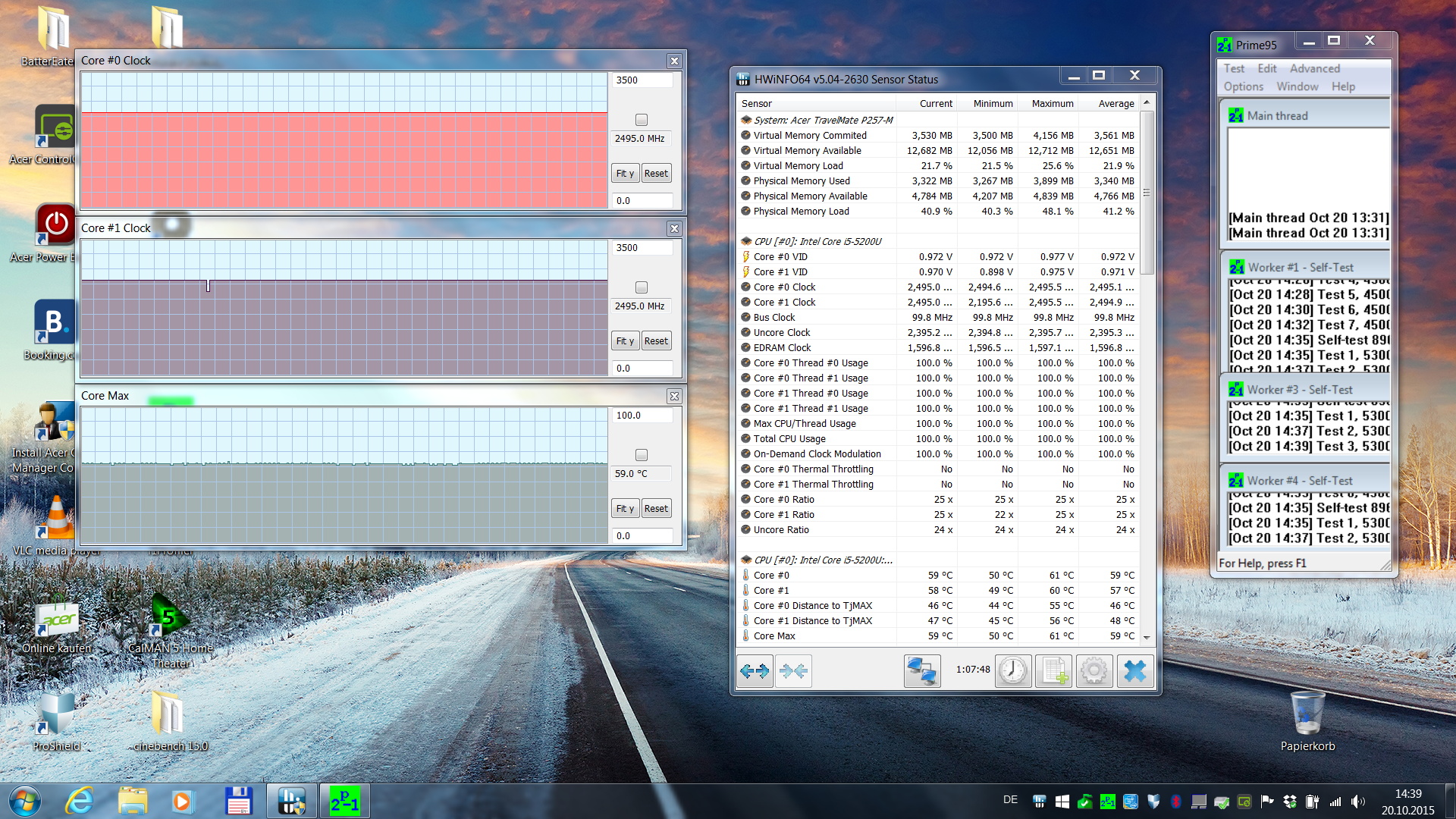The image size is (1456, 819).
Task: Toggle the checkbox in Core #1 Clock graph
Action: [642, 287]
